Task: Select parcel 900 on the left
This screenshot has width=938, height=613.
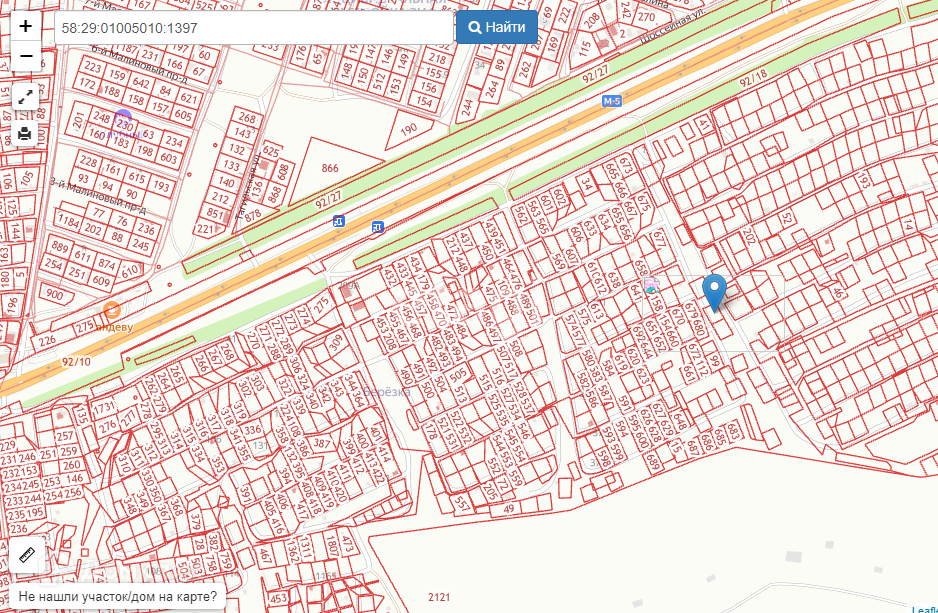Action: pyautogui.click(x=54, y=294)
